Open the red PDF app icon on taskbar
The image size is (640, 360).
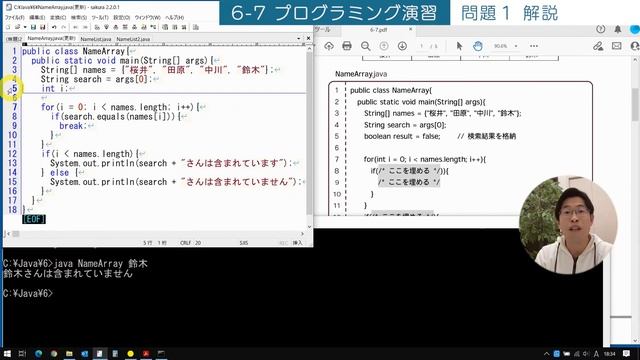(x=146, y=353)
